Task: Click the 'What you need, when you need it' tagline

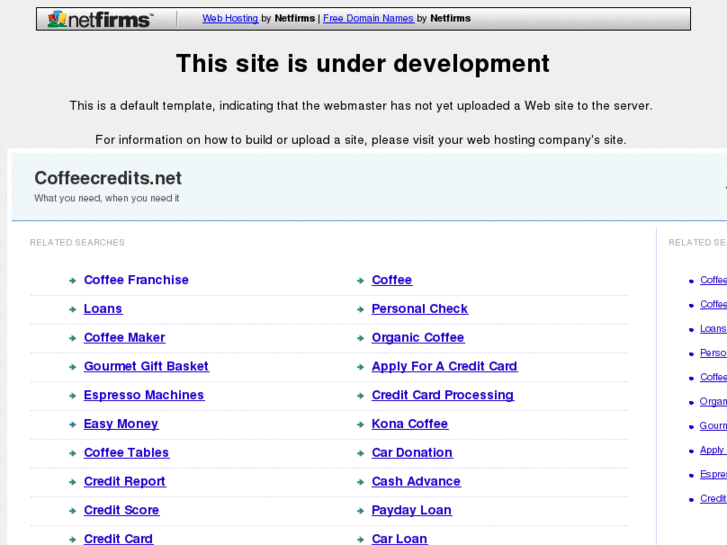Action: [107, 198]
